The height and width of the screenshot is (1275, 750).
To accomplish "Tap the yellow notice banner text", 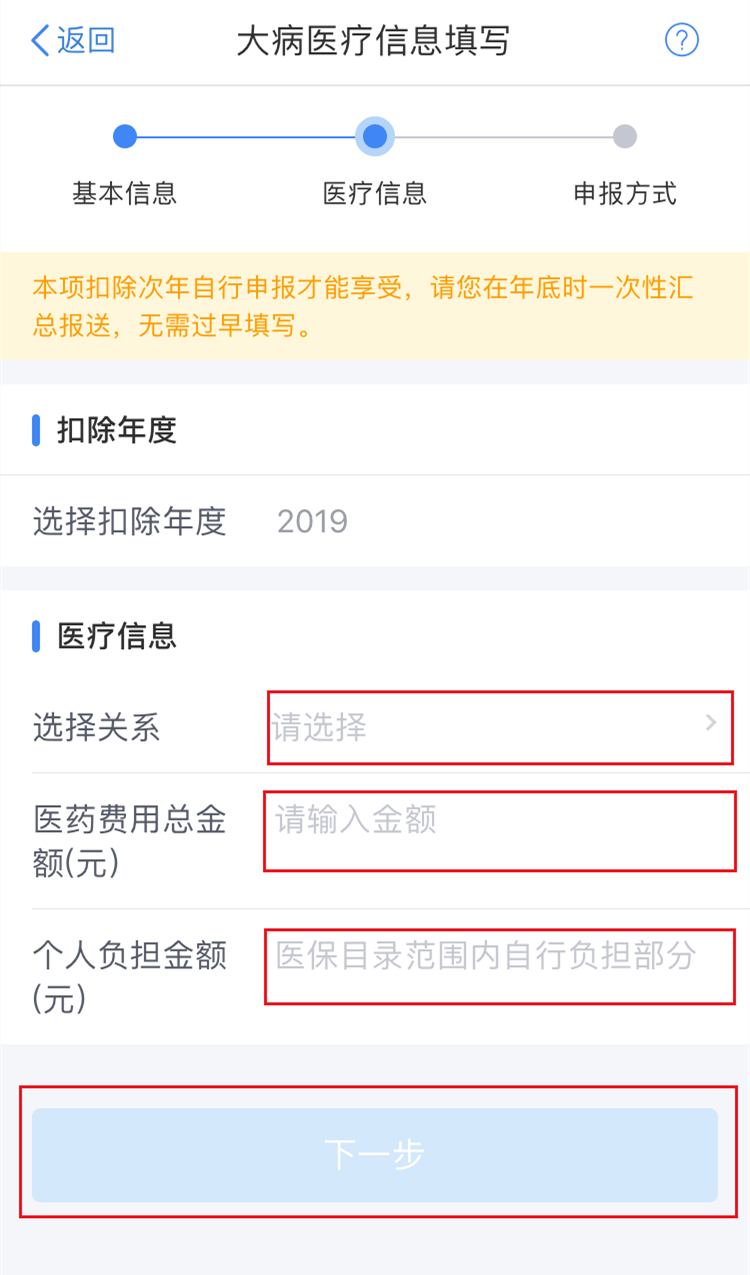I will pyautogui.click(x=364, y=306).
